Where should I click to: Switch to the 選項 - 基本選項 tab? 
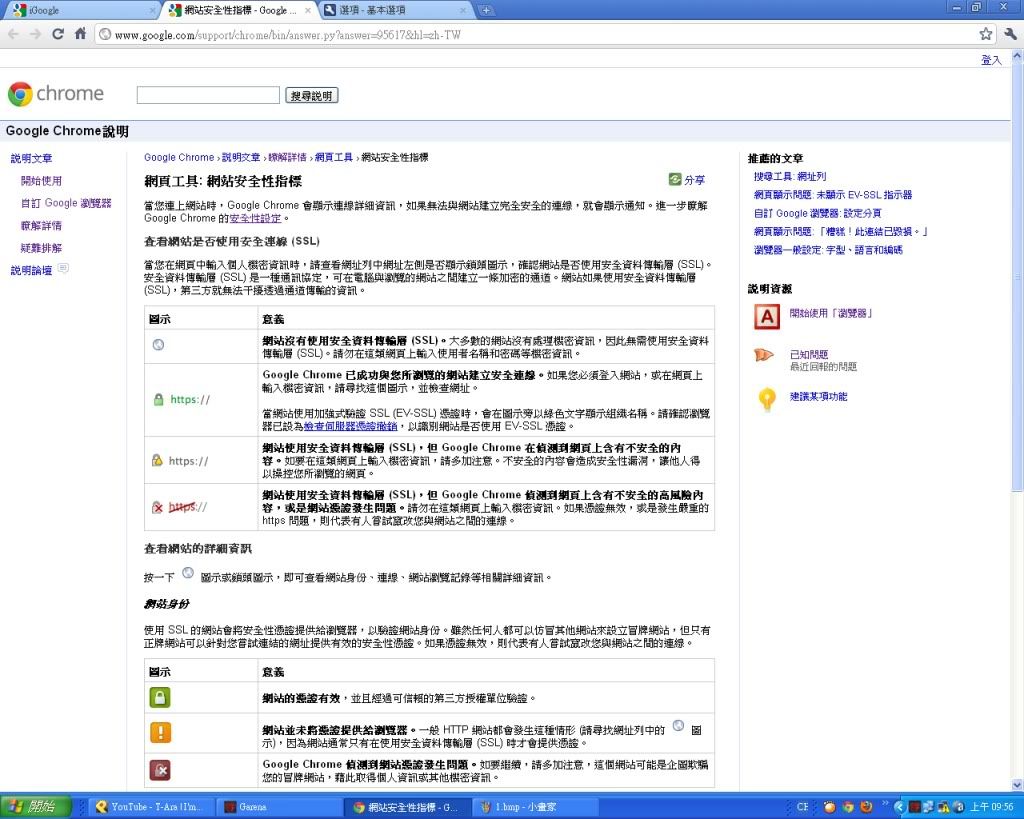(394, 10)
